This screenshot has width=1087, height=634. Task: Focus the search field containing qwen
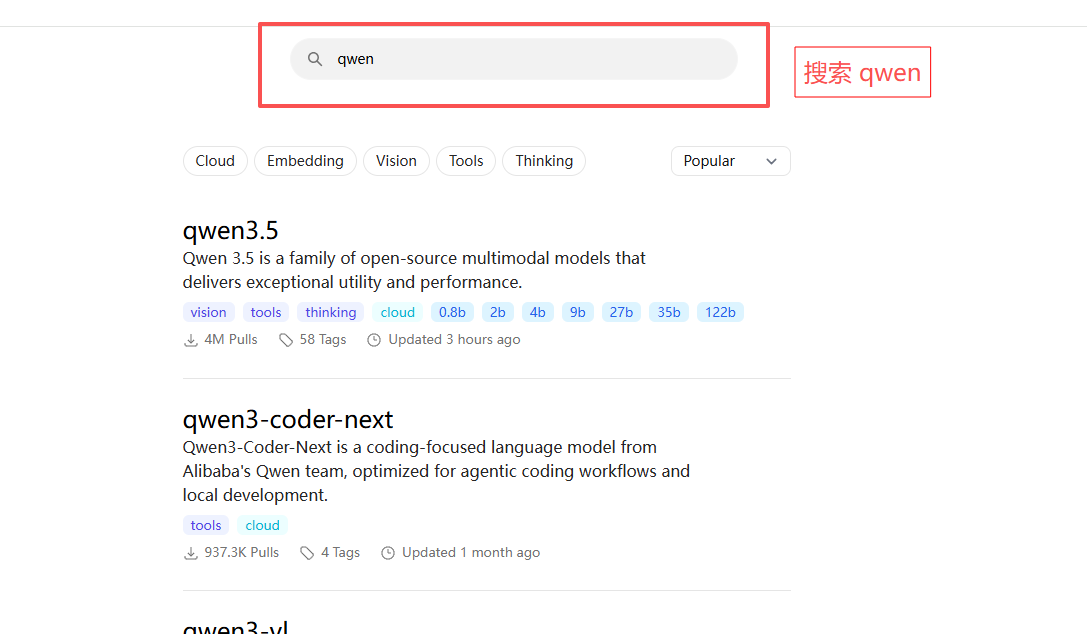coord(514,59)
